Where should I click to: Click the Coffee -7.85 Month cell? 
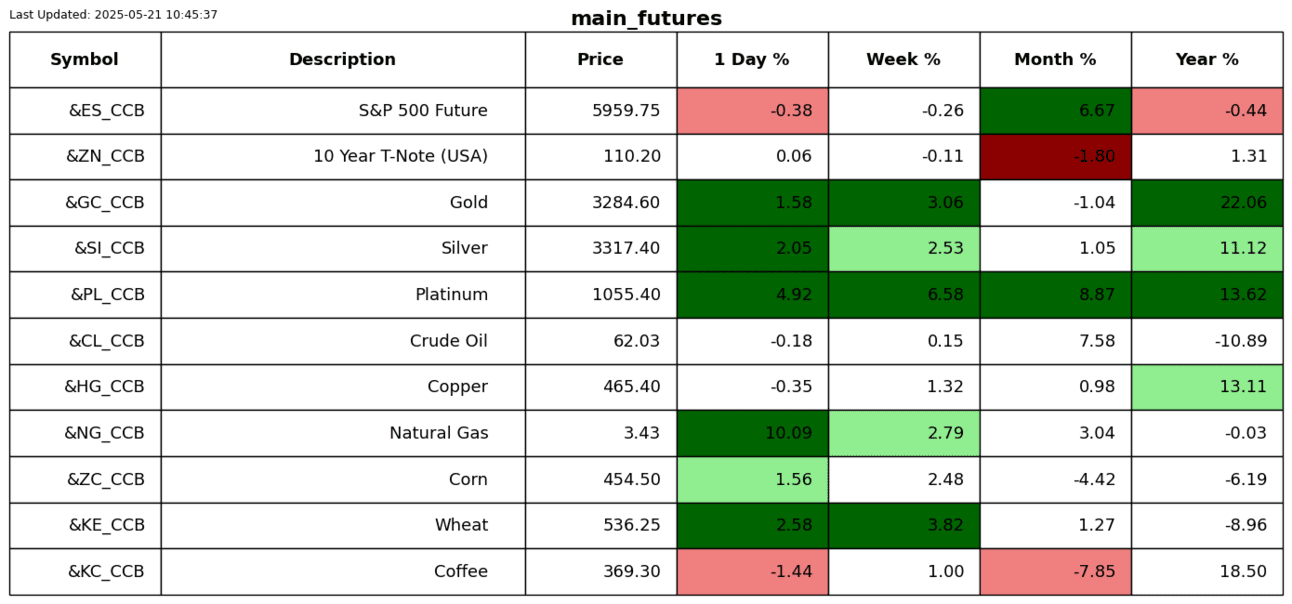(1056, 572)
